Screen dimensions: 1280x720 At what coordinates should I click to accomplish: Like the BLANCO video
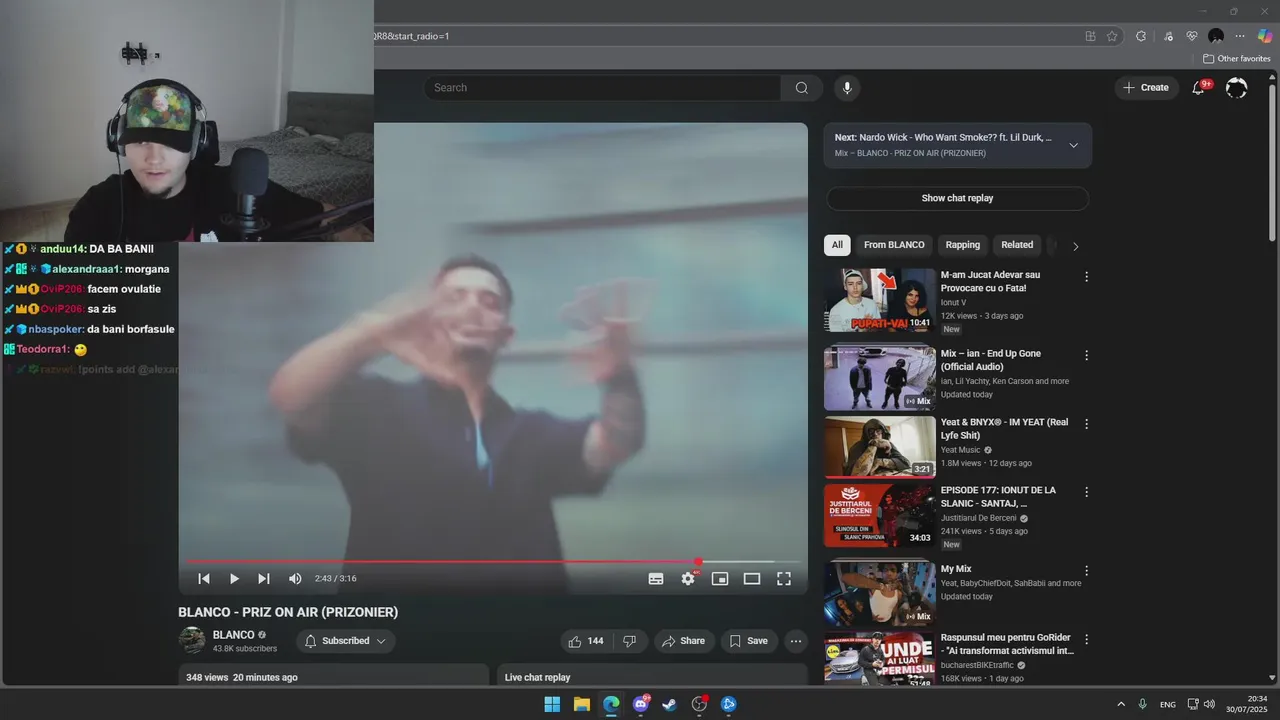pos(586,641)
